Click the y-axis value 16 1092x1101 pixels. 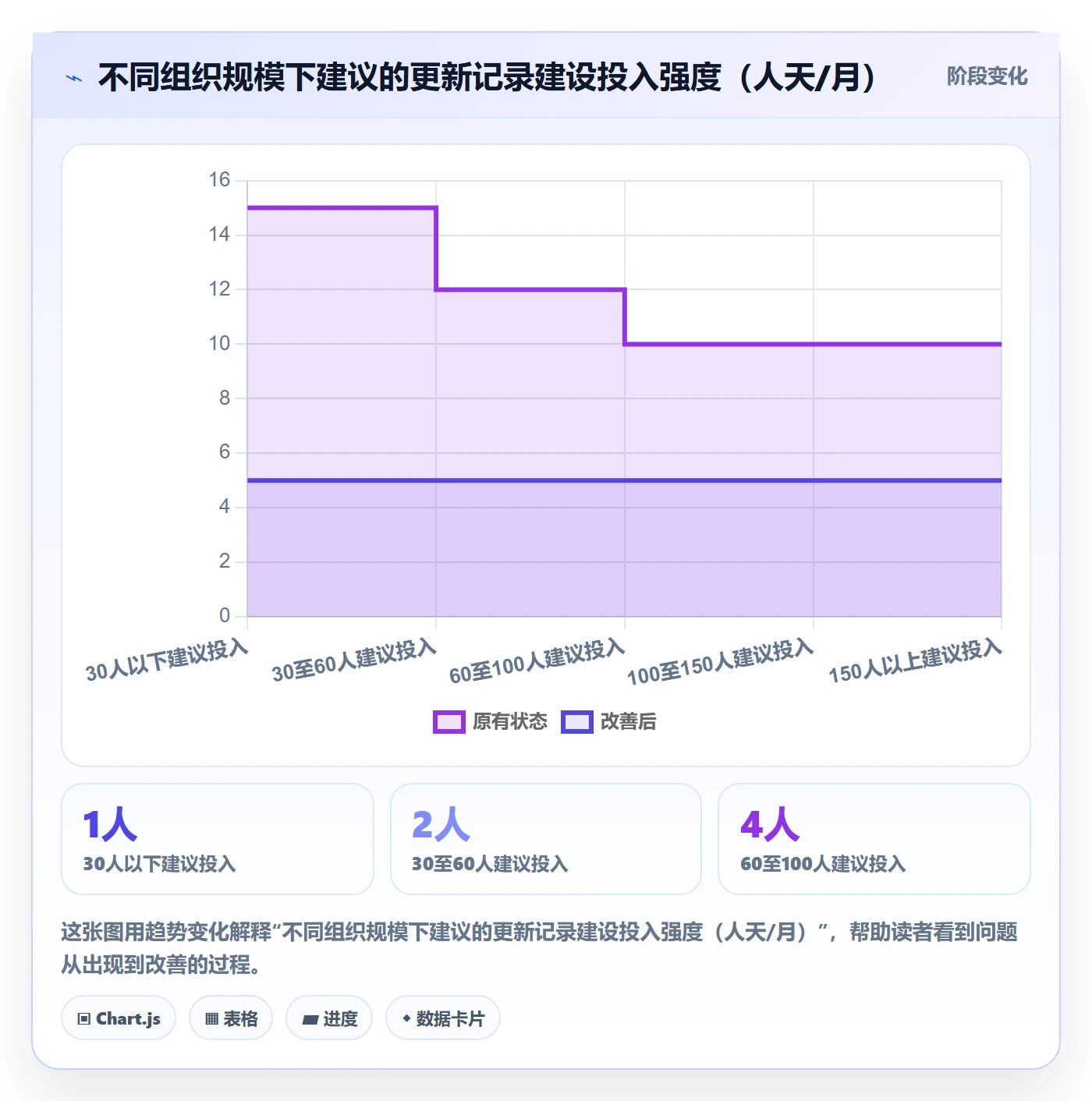219,180
